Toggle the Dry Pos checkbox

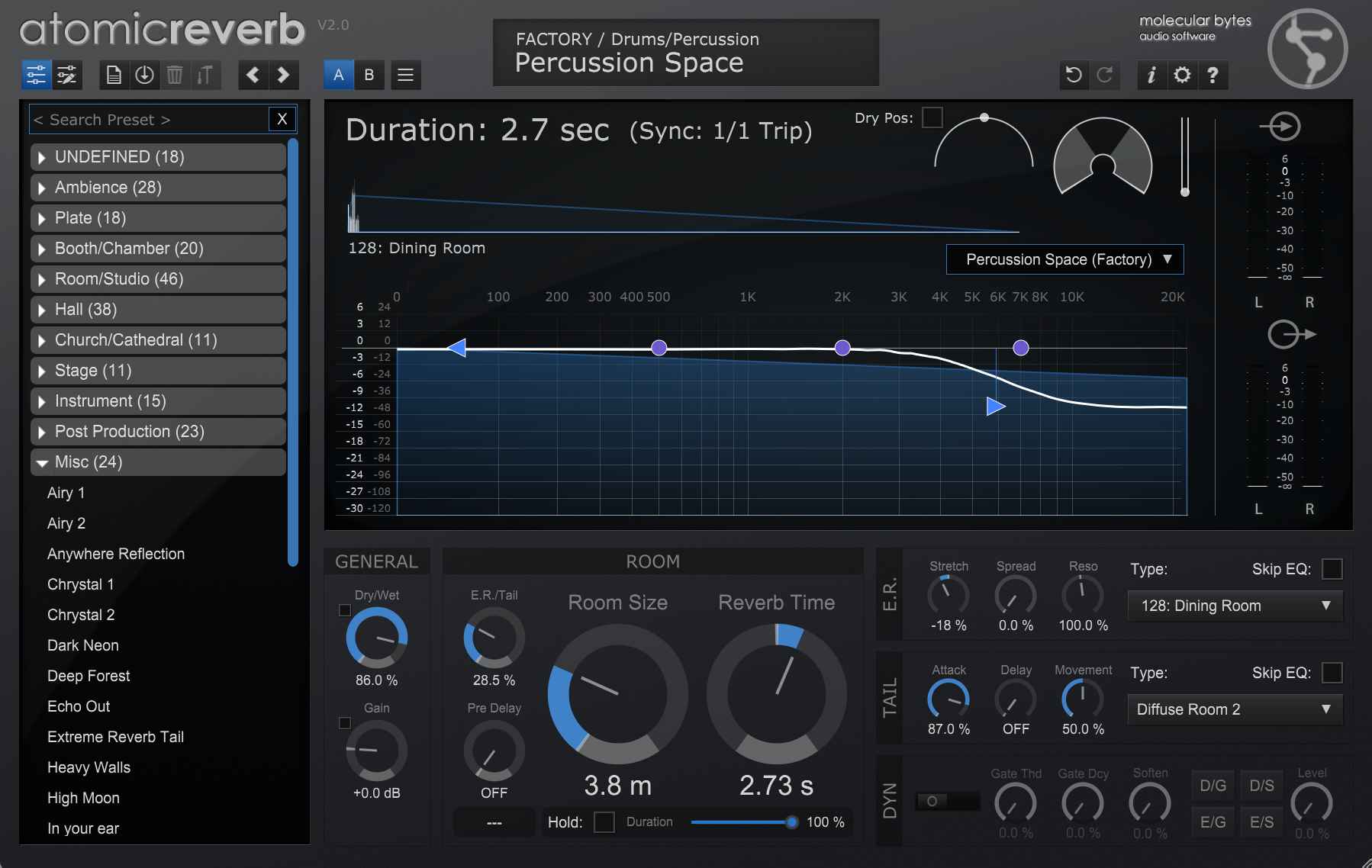point(932,117)
